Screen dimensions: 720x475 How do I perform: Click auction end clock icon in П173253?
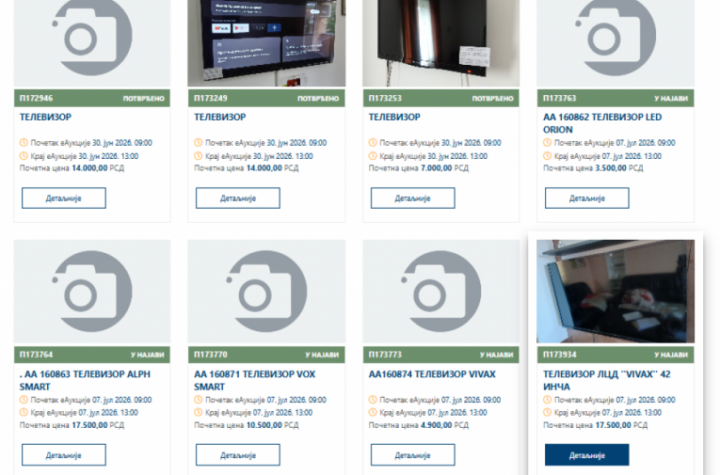[x=372, y=156]
